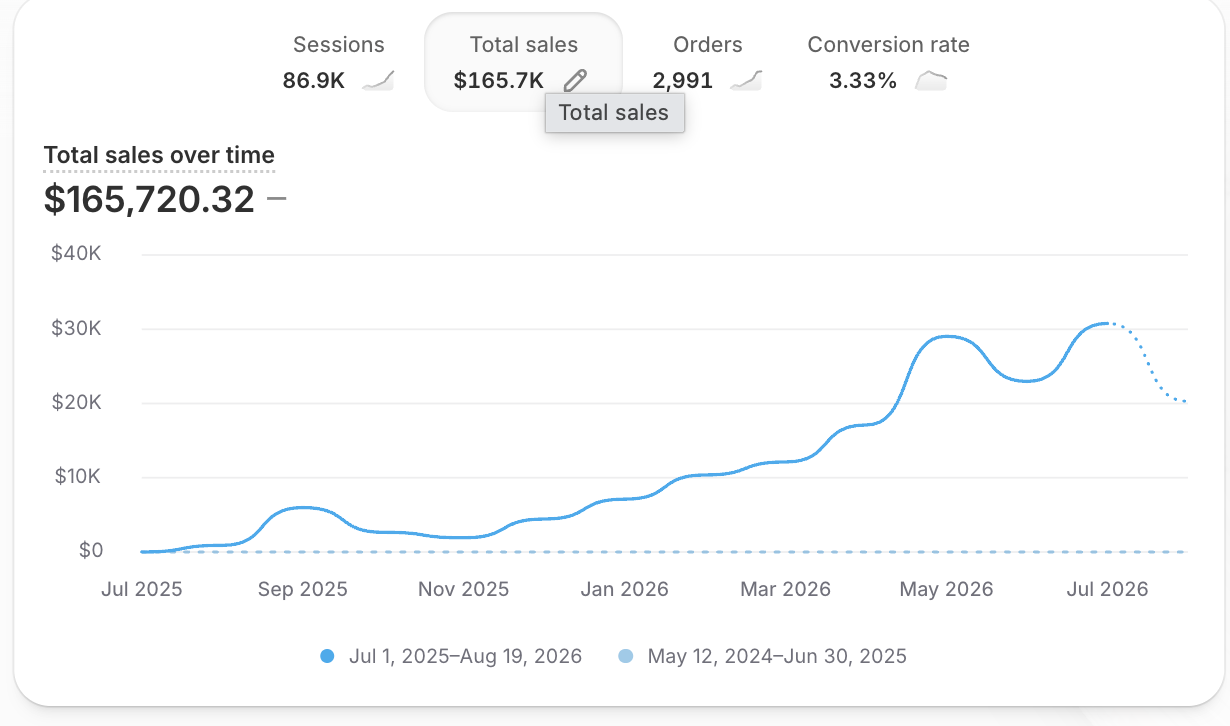This screenshot has width=1230, height=726.
Task: Click the Sessions sparkline trend icon
Action: tap(378, 80)
